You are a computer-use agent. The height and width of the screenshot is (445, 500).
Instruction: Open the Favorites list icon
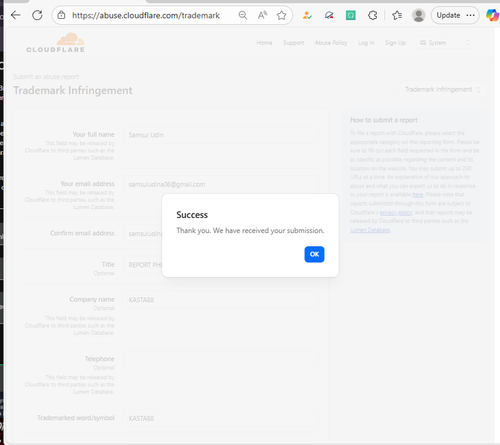tap(397, 15)
